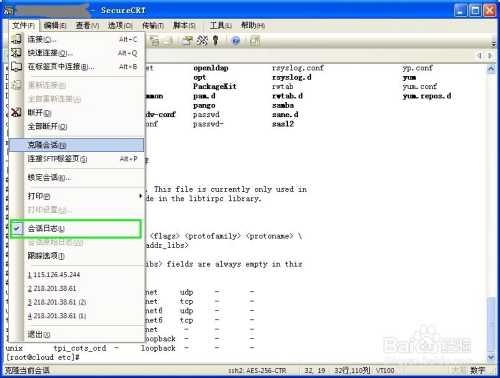The height and width of the screenshot is (378, 500).
Task: Click the tab scroll right arrow
Action: 490,56
